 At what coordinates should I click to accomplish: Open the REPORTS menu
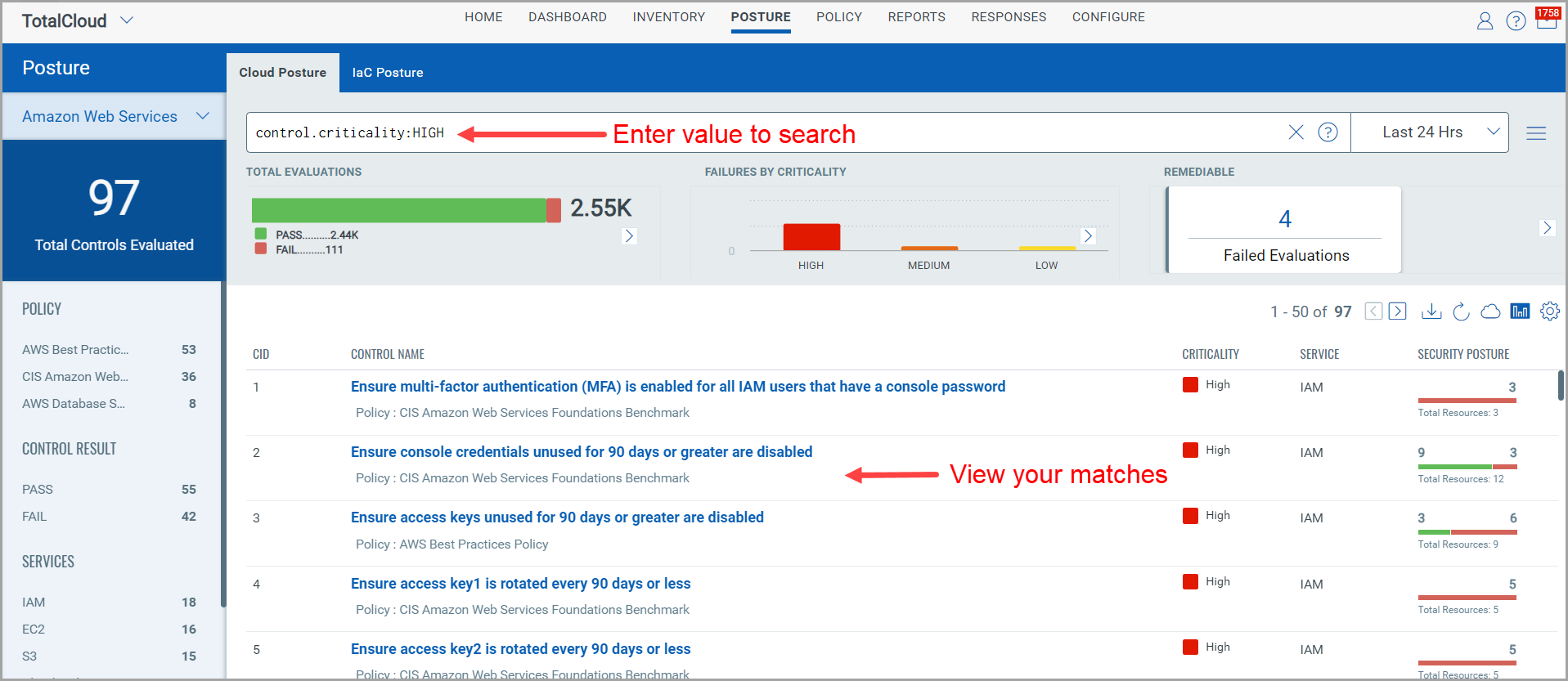(x=916, y=17)
